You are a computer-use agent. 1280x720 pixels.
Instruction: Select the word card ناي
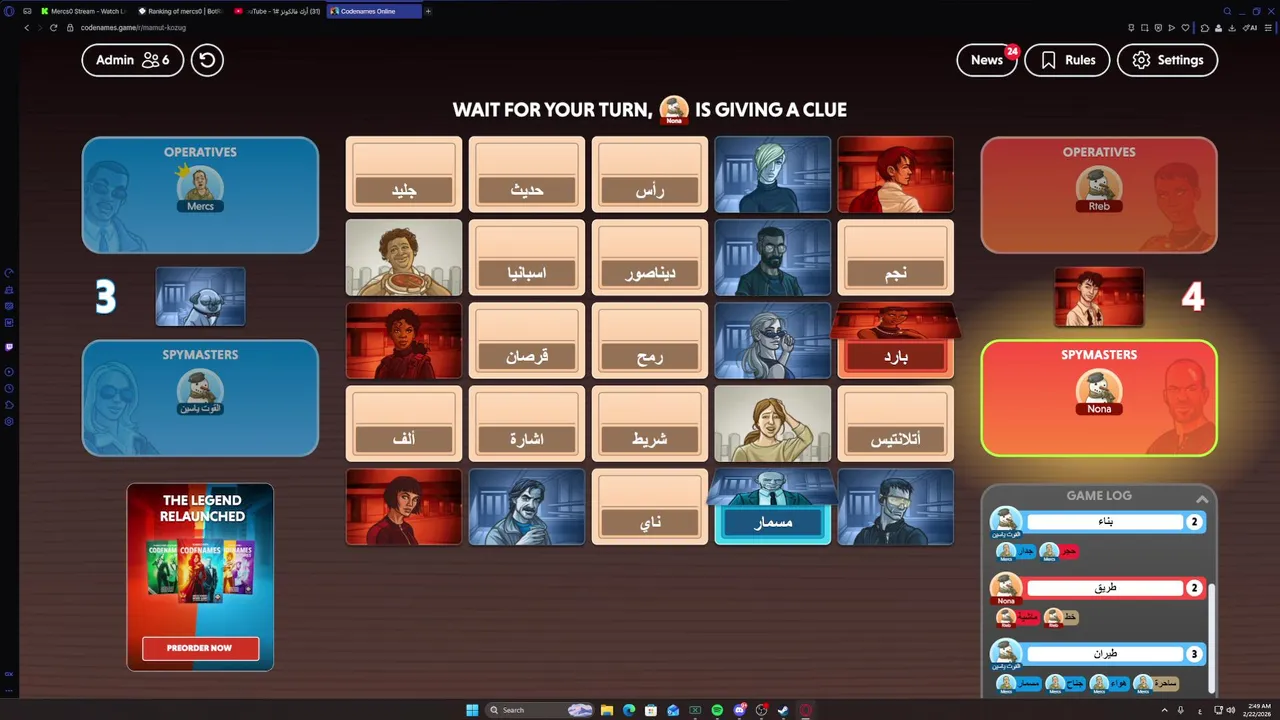(650, 507)
